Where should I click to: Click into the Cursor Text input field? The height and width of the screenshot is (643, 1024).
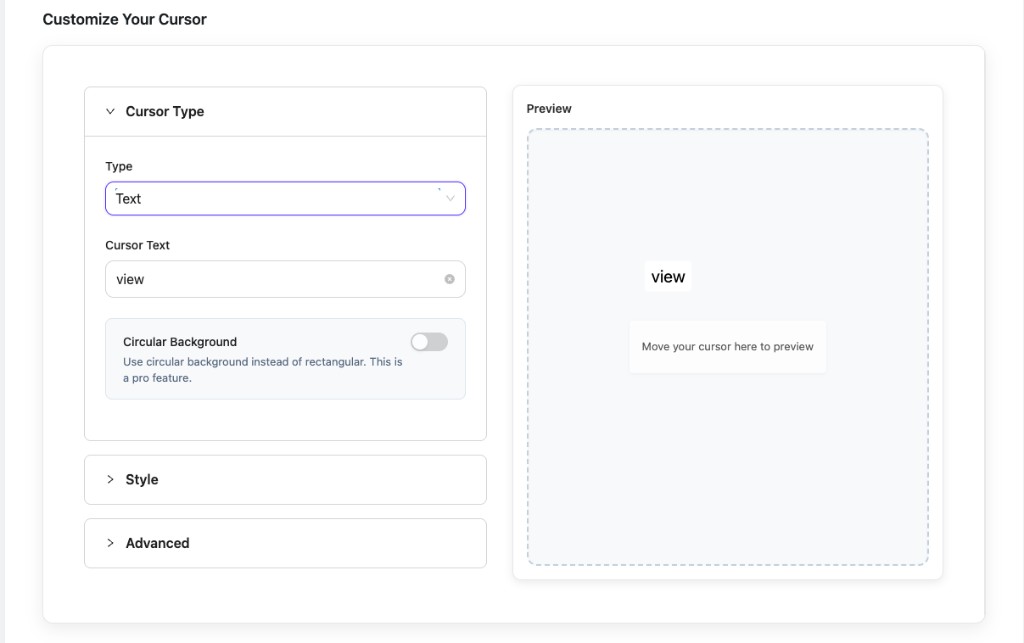click(x=285, y=279)
